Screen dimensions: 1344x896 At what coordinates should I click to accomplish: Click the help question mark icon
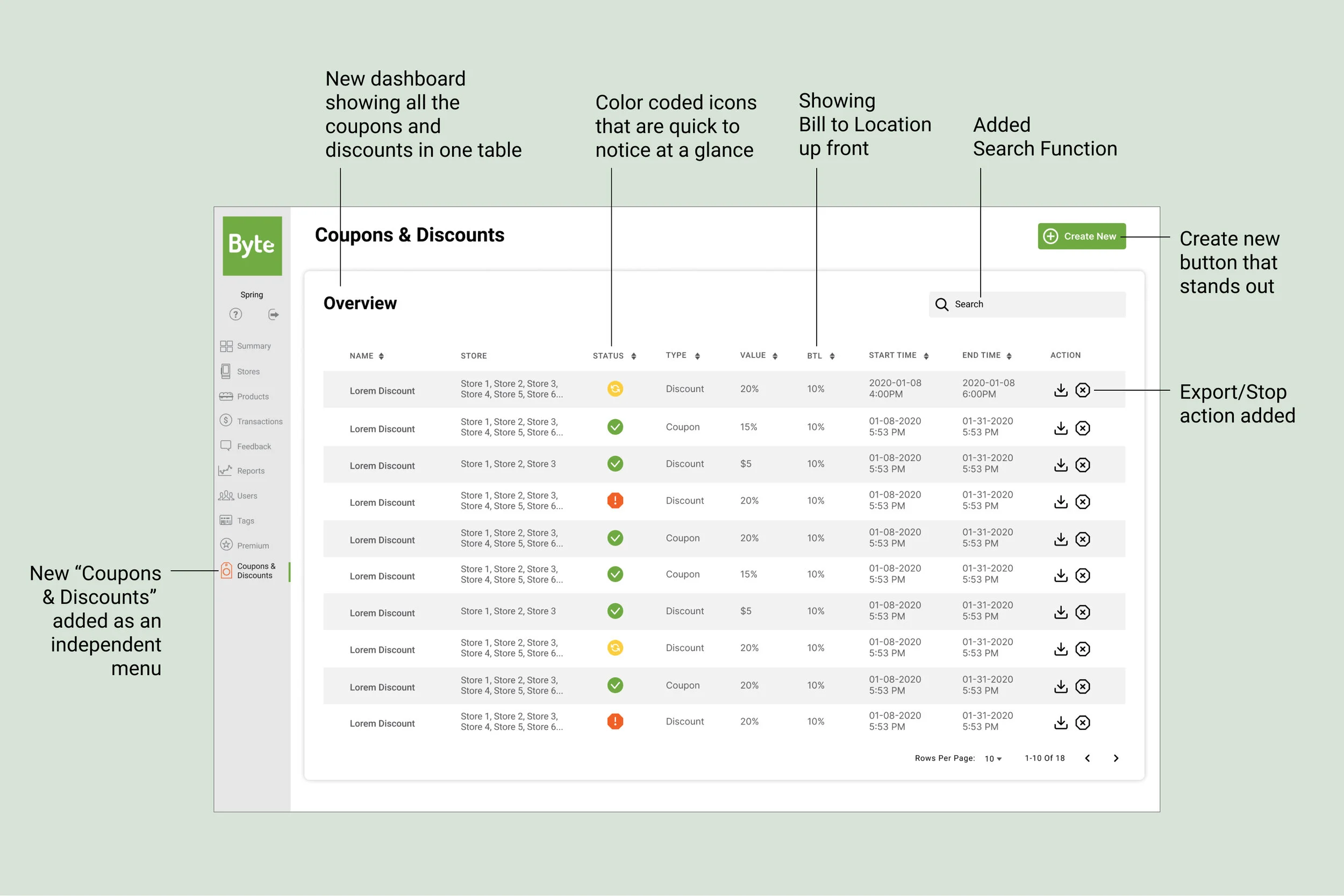(235, 314)
